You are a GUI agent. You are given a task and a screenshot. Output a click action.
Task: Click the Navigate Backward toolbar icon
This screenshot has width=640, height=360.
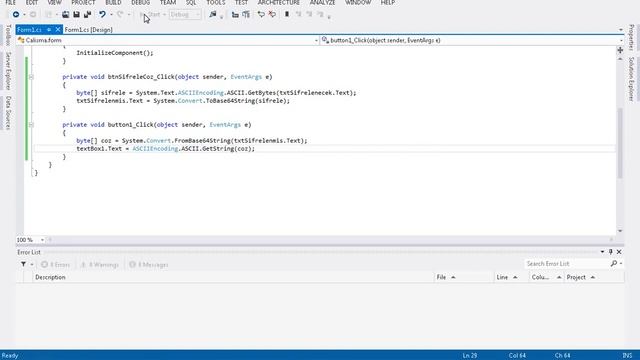click(16, 15)
